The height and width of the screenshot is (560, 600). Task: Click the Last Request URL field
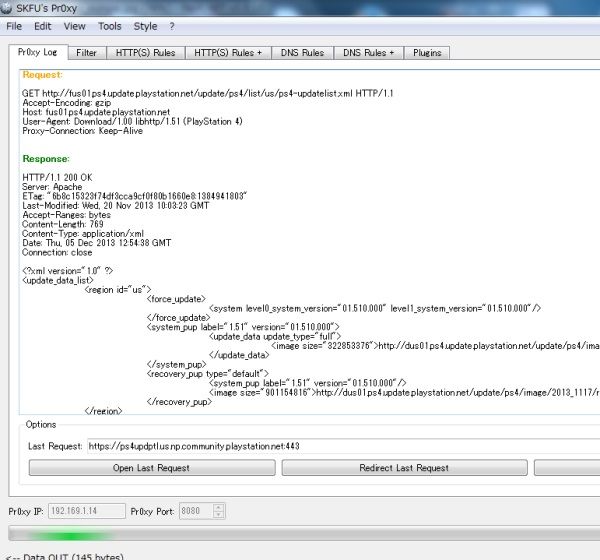[343, 446]
